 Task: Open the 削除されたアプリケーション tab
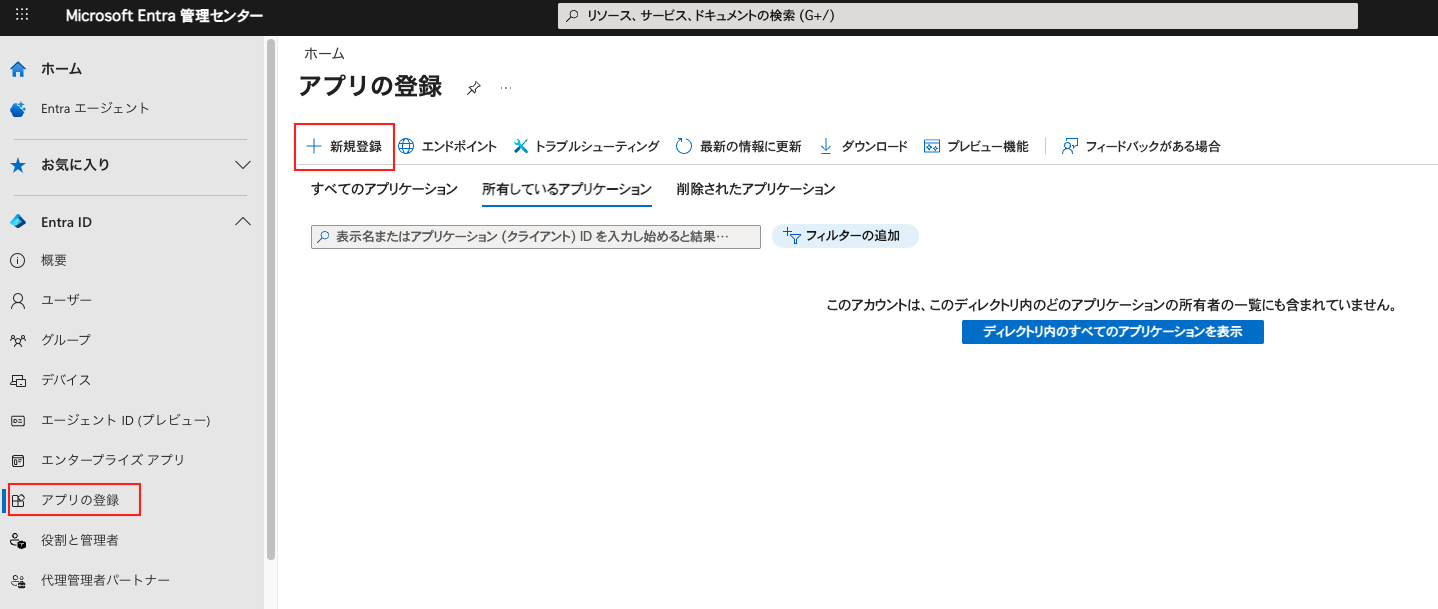[x=756, y=189]
